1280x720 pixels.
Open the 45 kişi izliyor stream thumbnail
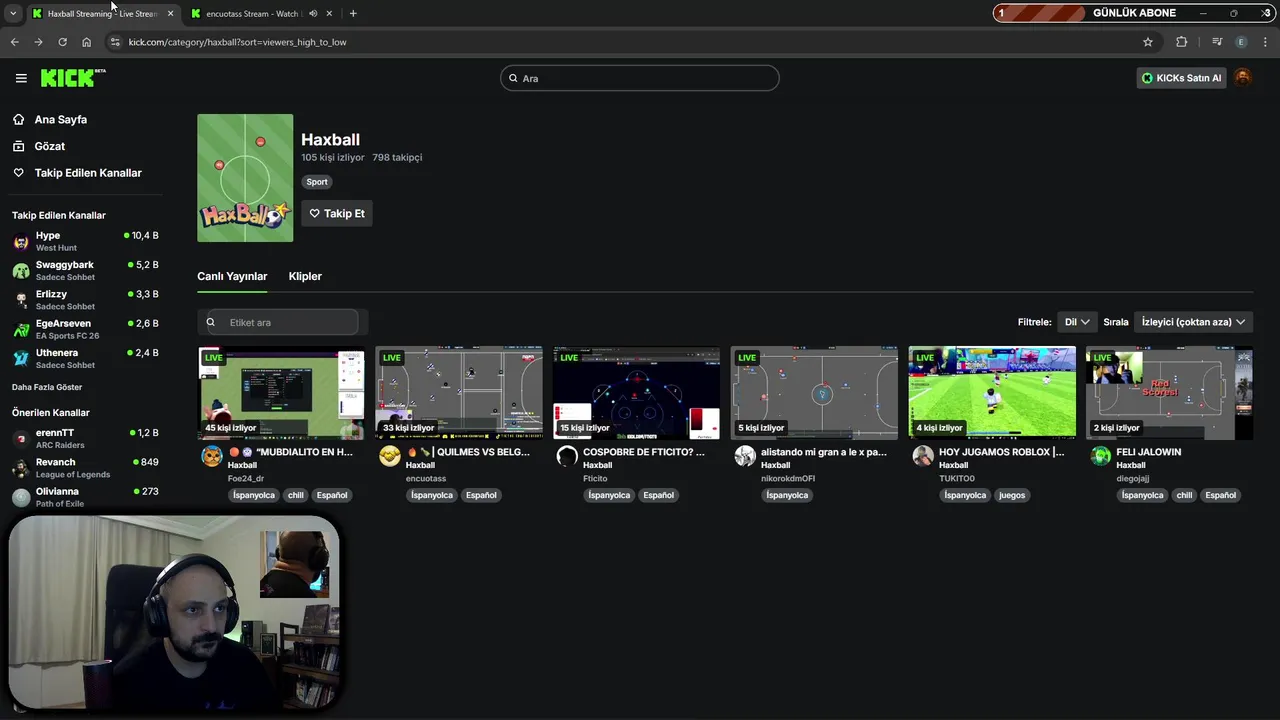281,393
